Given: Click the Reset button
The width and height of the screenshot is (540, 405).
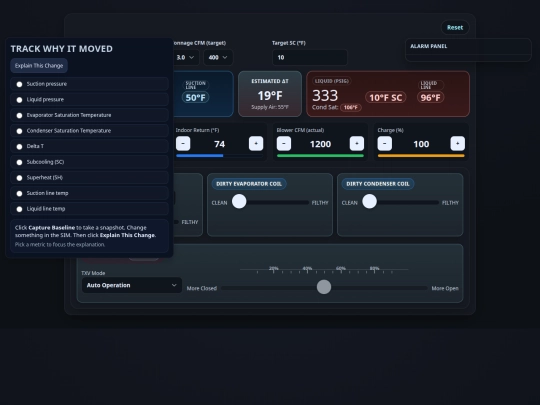Looking at the screenshot, I should click(455, 28).
